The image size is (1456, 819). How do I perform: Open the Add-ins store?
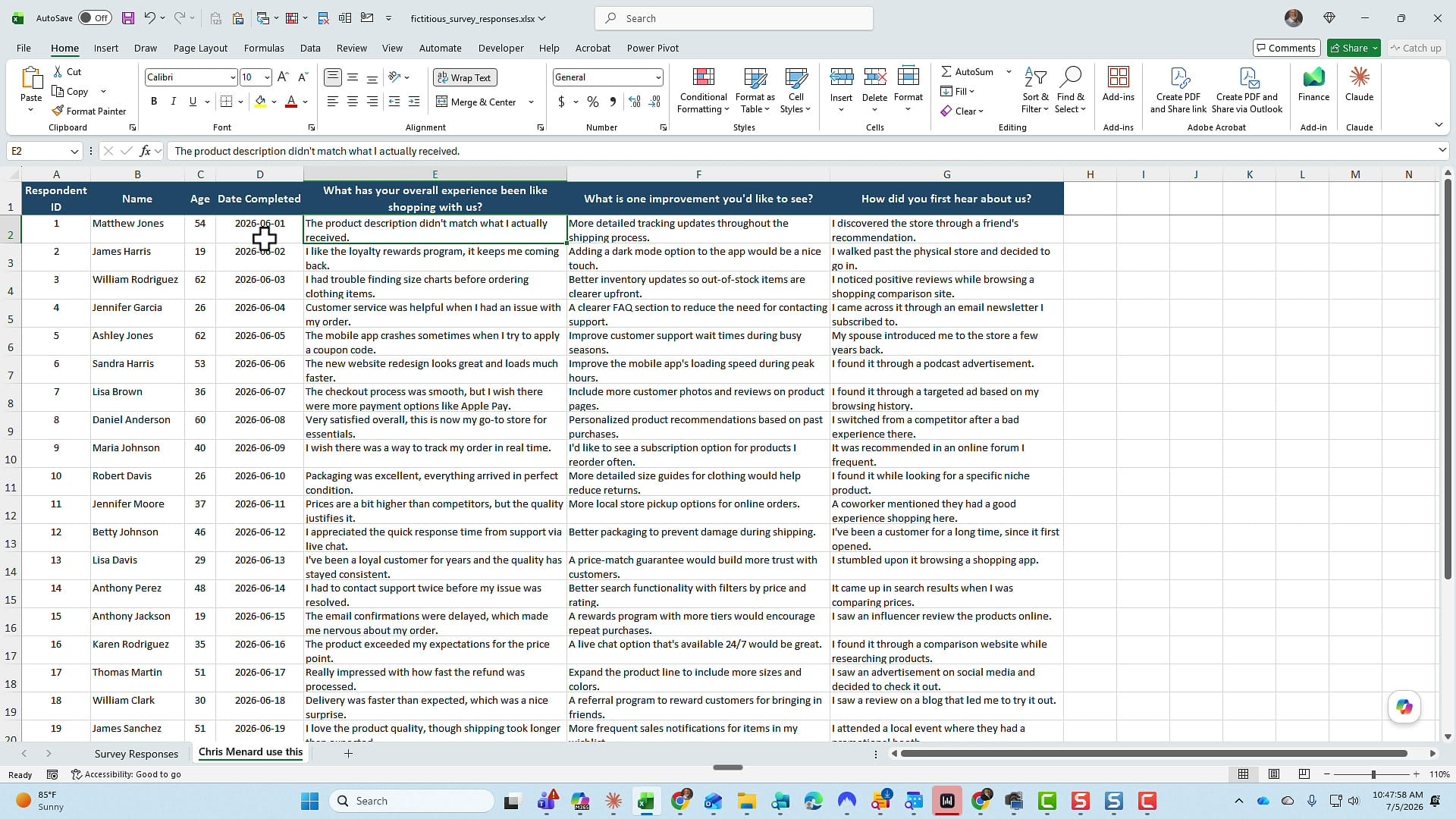point(1119,83)
